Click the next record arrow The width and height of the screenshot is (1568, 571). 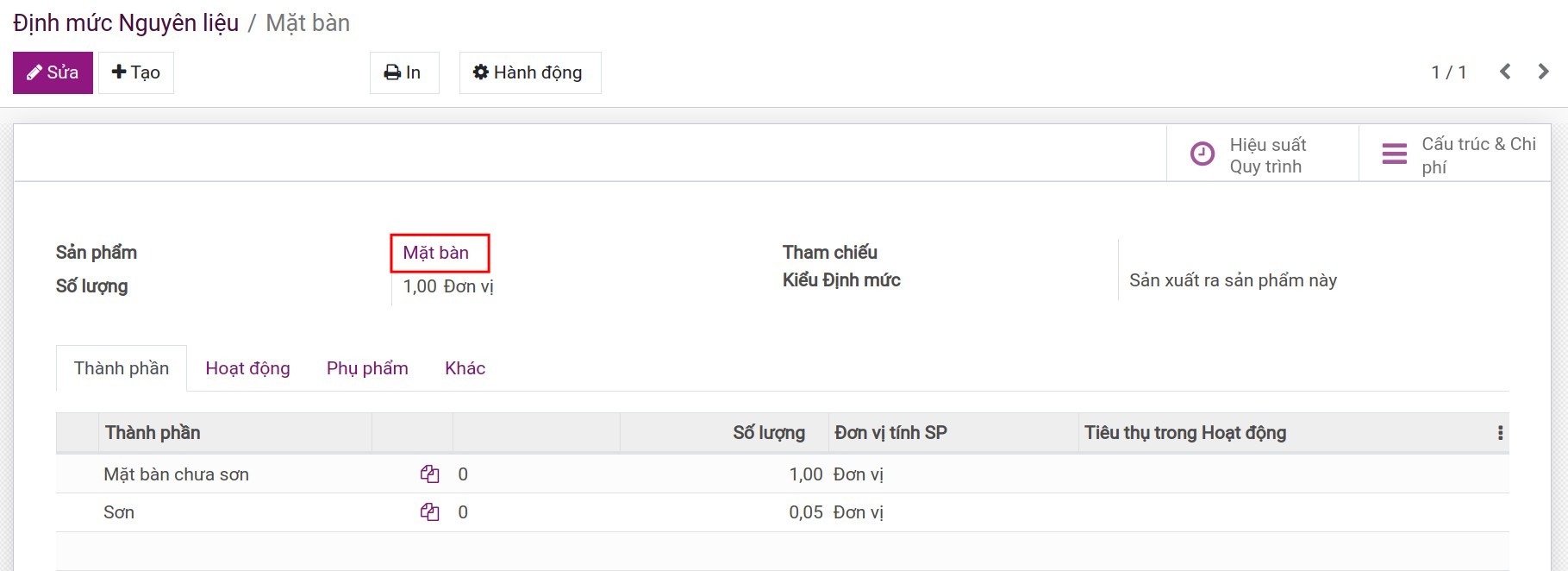click(x=1543, y=72)
